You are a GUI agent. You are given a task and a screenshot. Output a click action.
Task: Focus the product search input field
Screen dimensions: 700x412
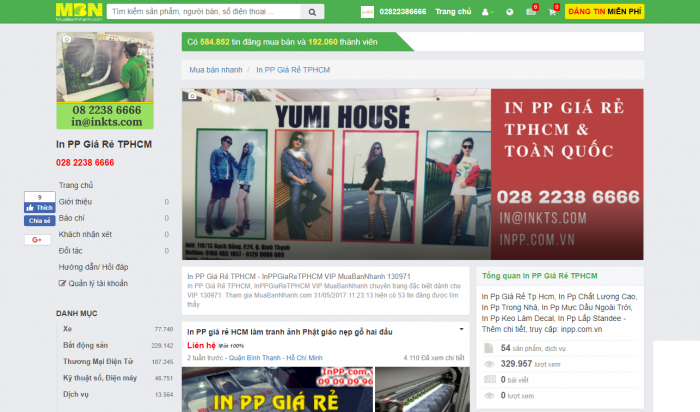click(x=204, y=12)
